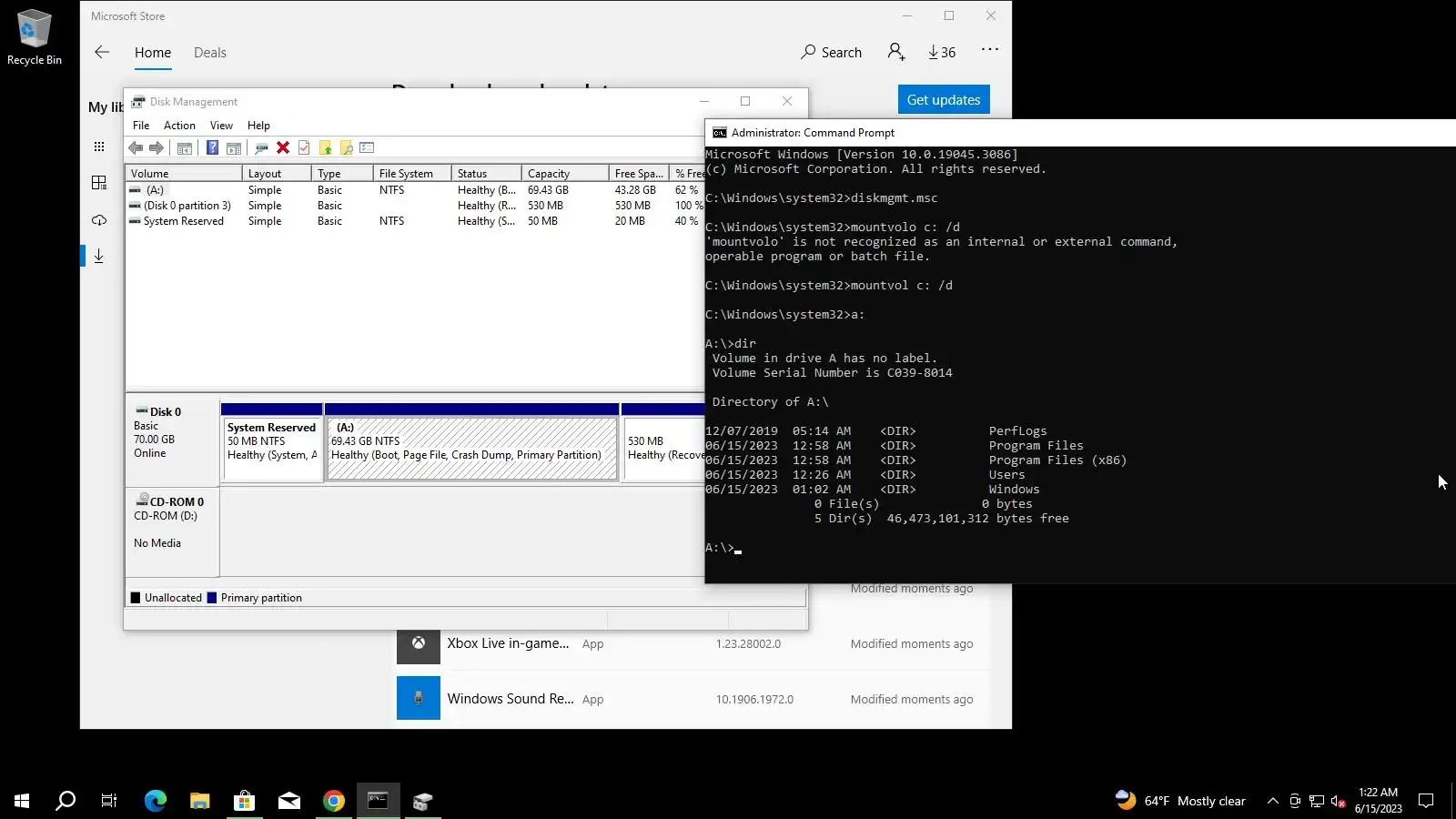Viewport: 1456px width, 819px height.
Task: Switch to the Deals tab in Microsoft Store
Action: coord(210,53)
